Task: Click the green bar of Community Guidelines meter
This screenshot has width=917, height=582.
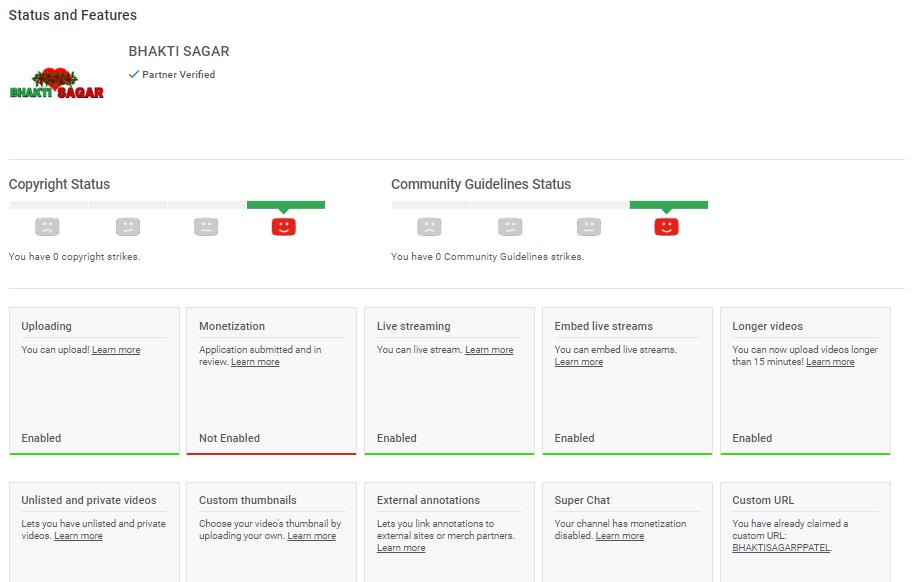Action: [x=668, y=205]
